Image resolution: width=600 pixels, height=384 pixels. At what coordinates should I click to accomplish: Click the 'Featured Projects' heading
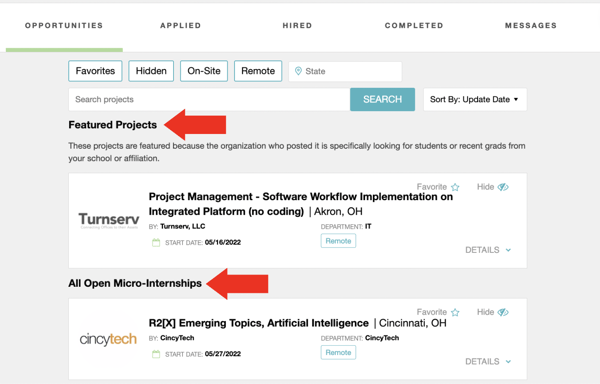click(x=112, y=125)
